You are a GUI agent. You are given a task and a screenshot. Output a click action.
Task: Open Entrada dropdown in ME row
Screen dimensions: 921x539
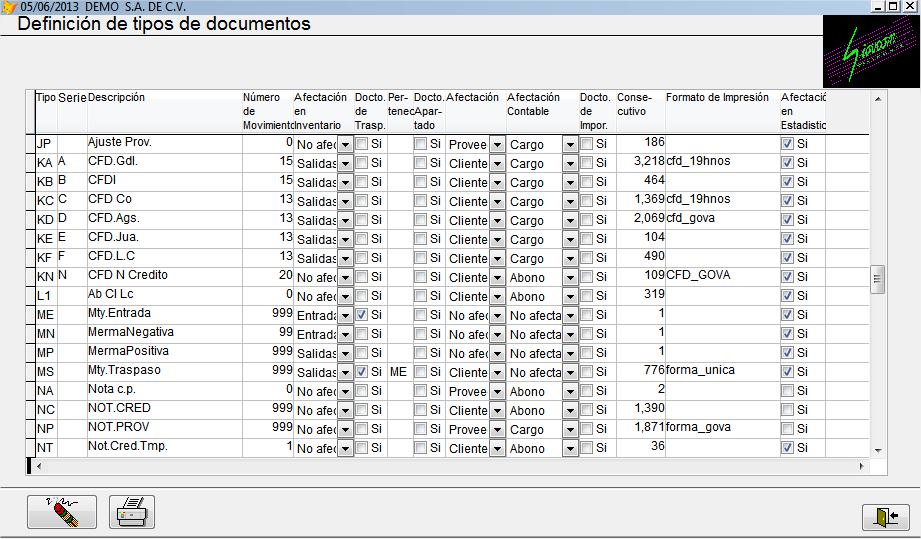[345, 315]
